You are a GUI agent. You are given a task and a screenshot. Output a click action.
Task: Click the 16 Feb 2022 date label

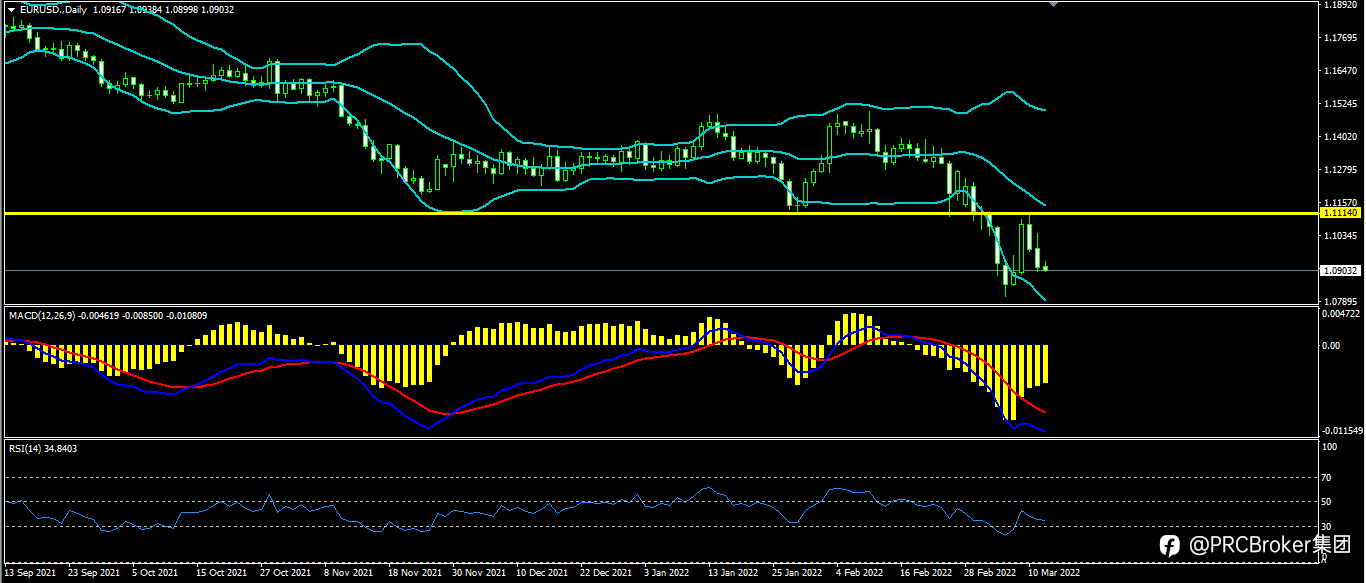click(925, 574)
